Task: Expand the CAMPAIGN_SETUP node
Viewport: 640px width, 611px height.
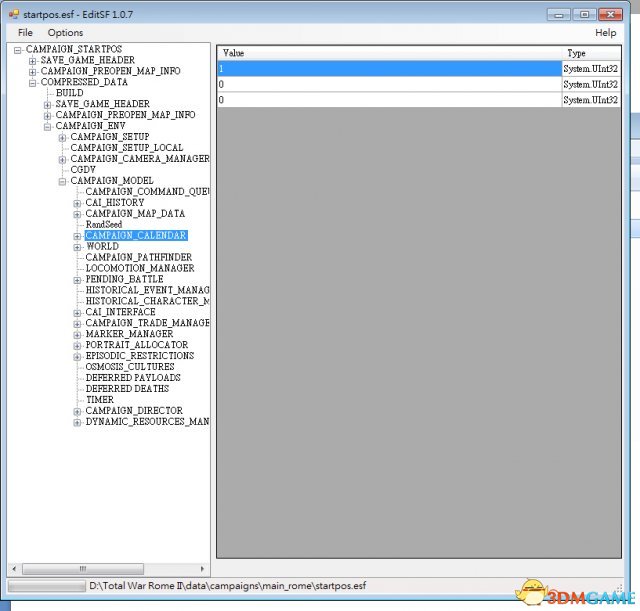Action: (62, 137)
